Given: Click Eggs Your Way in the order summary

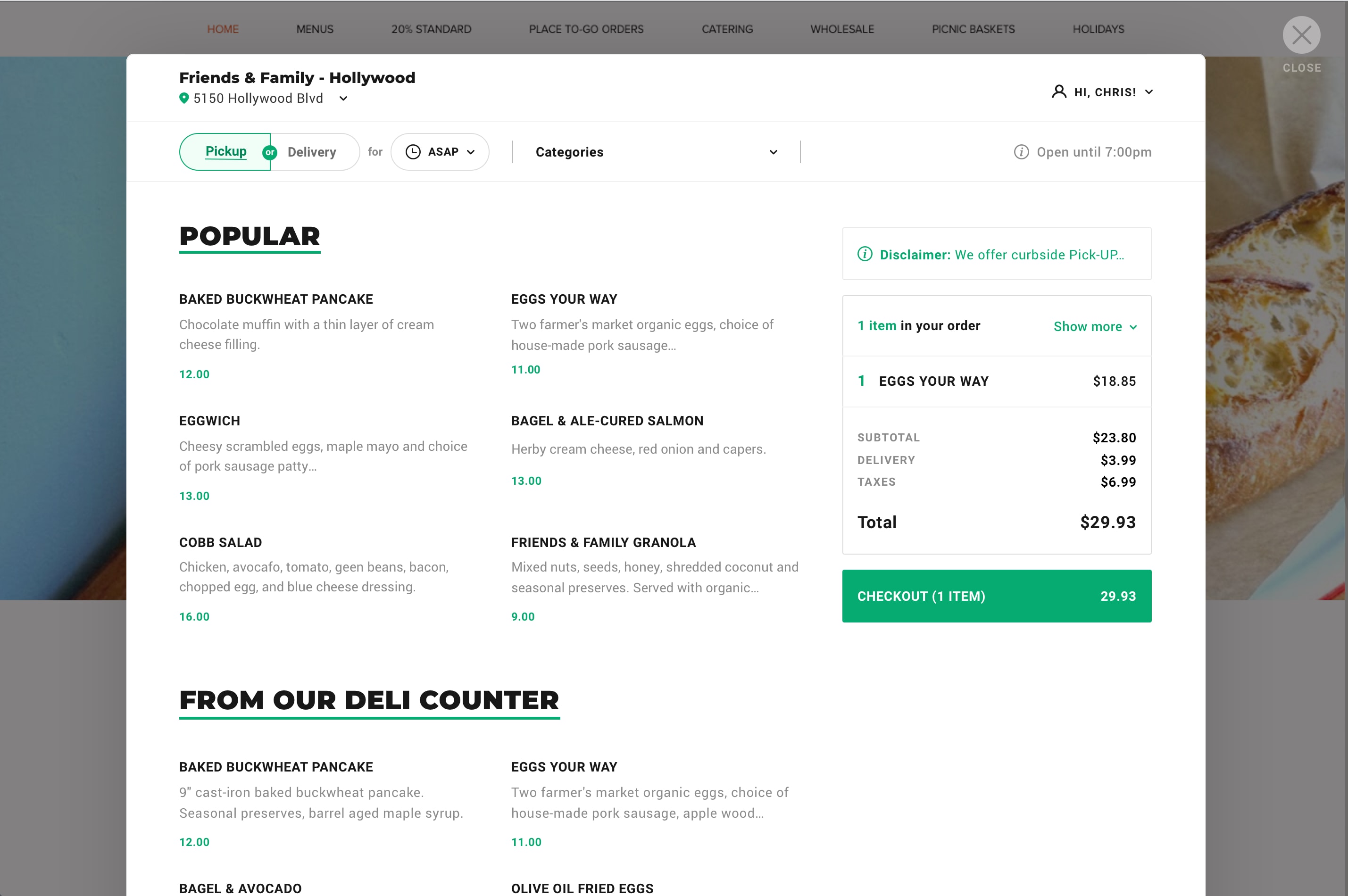Looking at the screenshot, I should pyautogui.click(x=933, y=381).
